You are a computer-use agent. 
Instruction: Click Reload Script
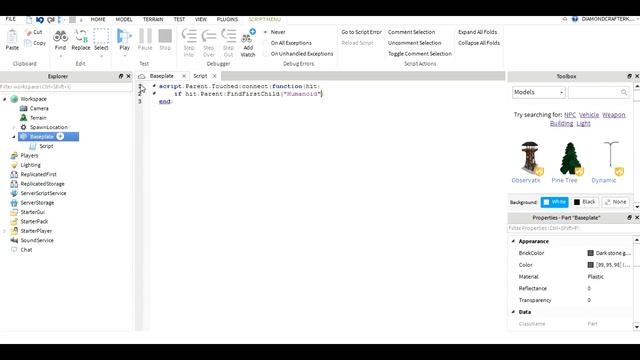[x=358, y=43]
